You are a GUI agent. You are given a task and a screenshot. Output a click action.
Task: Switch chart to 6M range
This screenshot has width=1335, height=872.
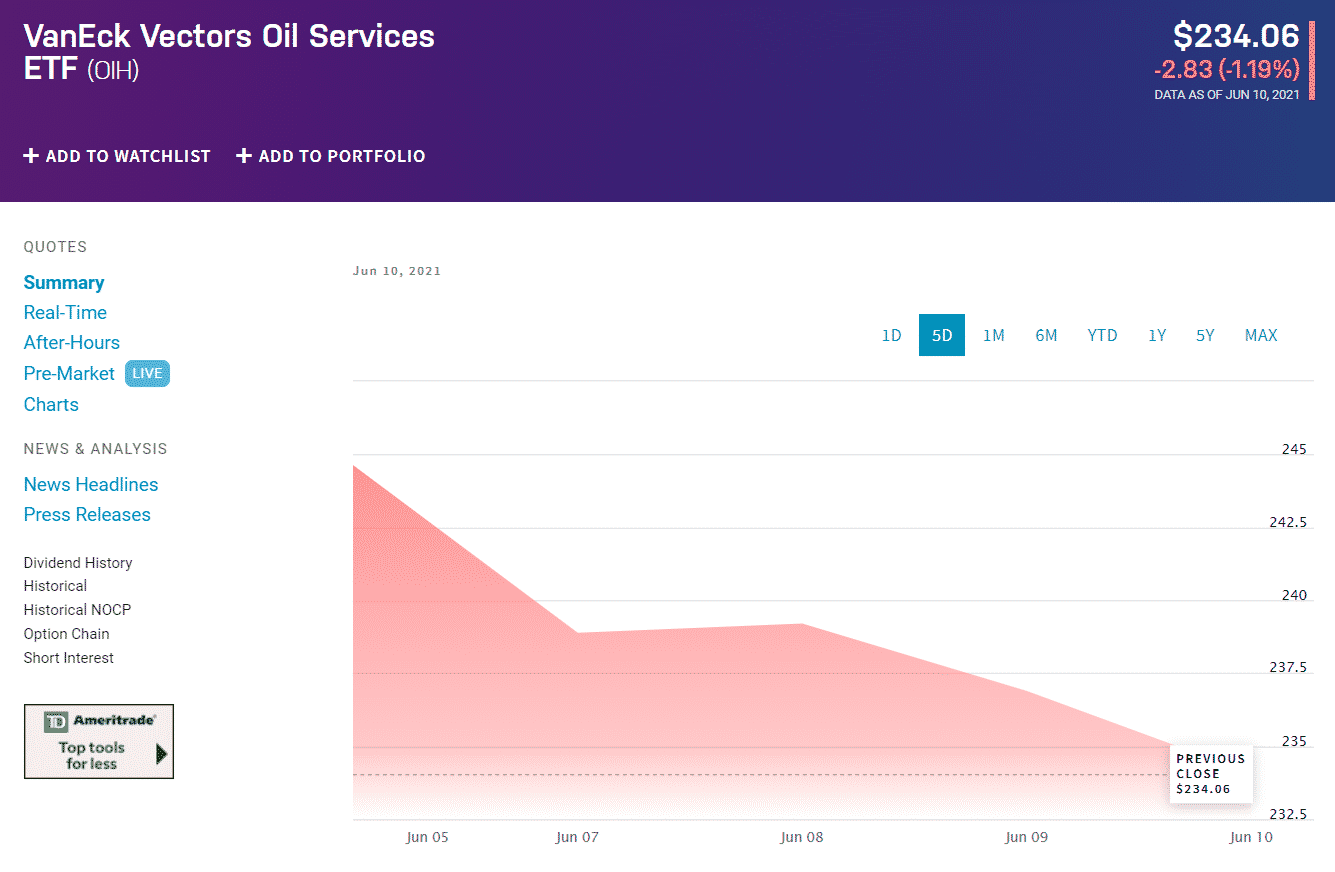(1046, 335)
